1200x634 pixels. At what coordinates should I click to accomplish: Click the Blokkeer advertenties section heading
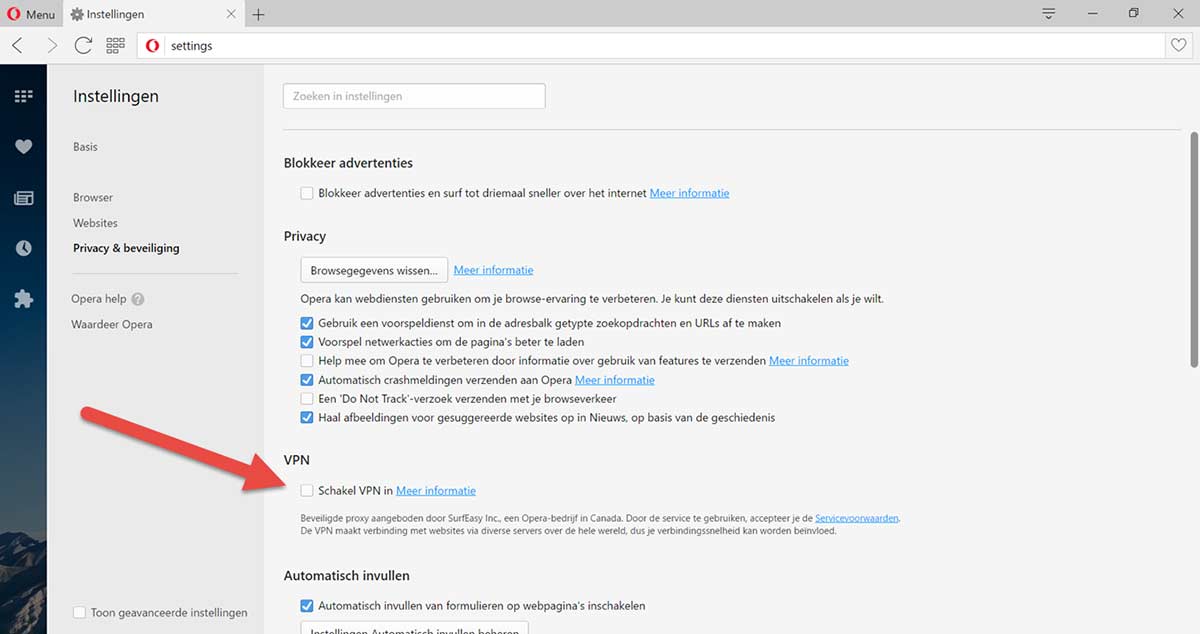(348, 163)
